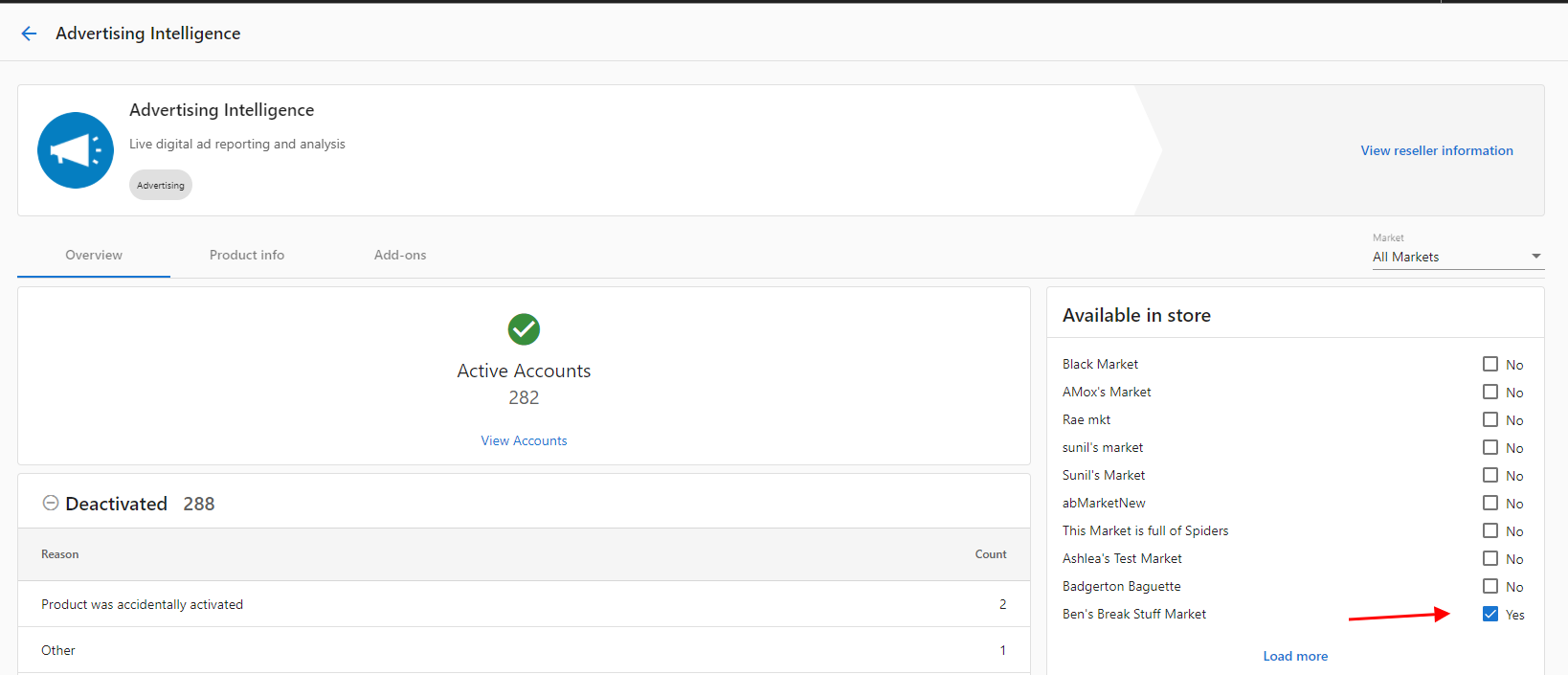
Task: Toggle Black Market store availability checkbox
Action: (1490, 364)
